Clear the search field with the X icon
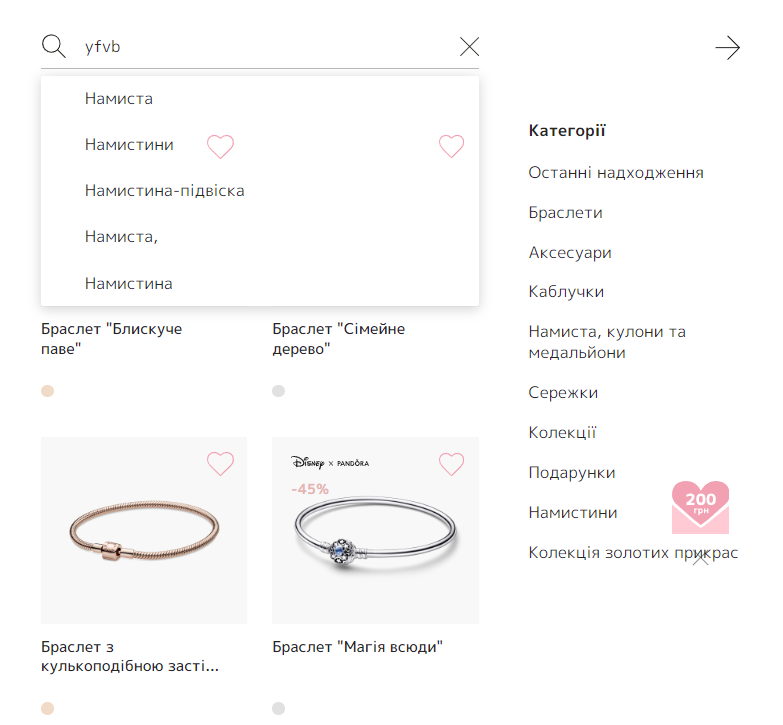783x725 pixels. tap(469, 47)
